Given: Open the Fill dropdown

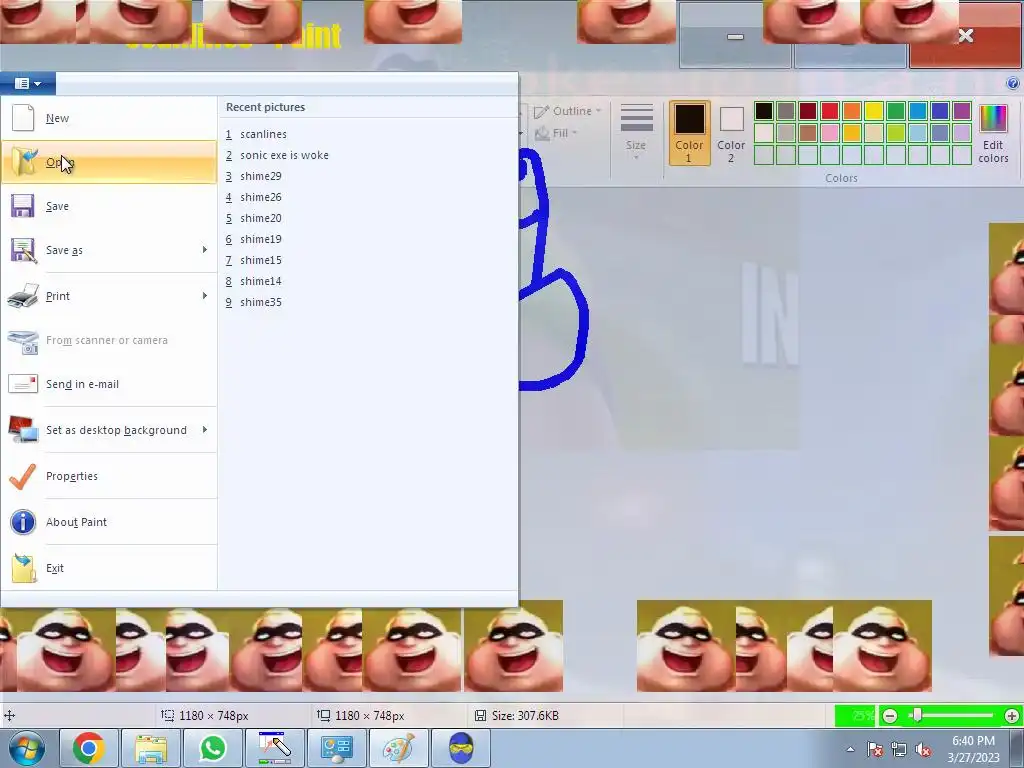Looking at the screenshot, I should (x=557, y=133).
